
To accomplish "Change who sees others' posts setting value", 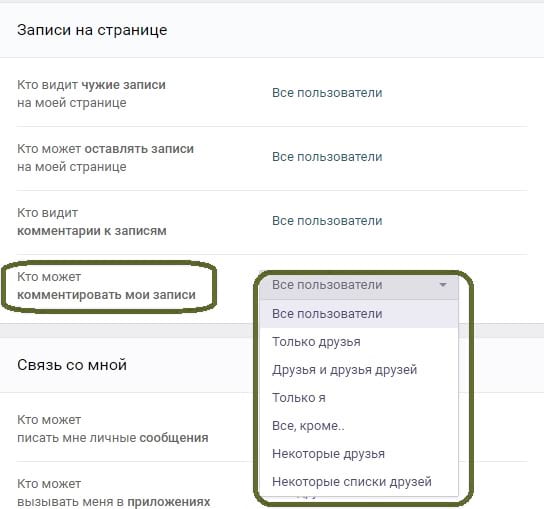I will (x=327, y=93).
